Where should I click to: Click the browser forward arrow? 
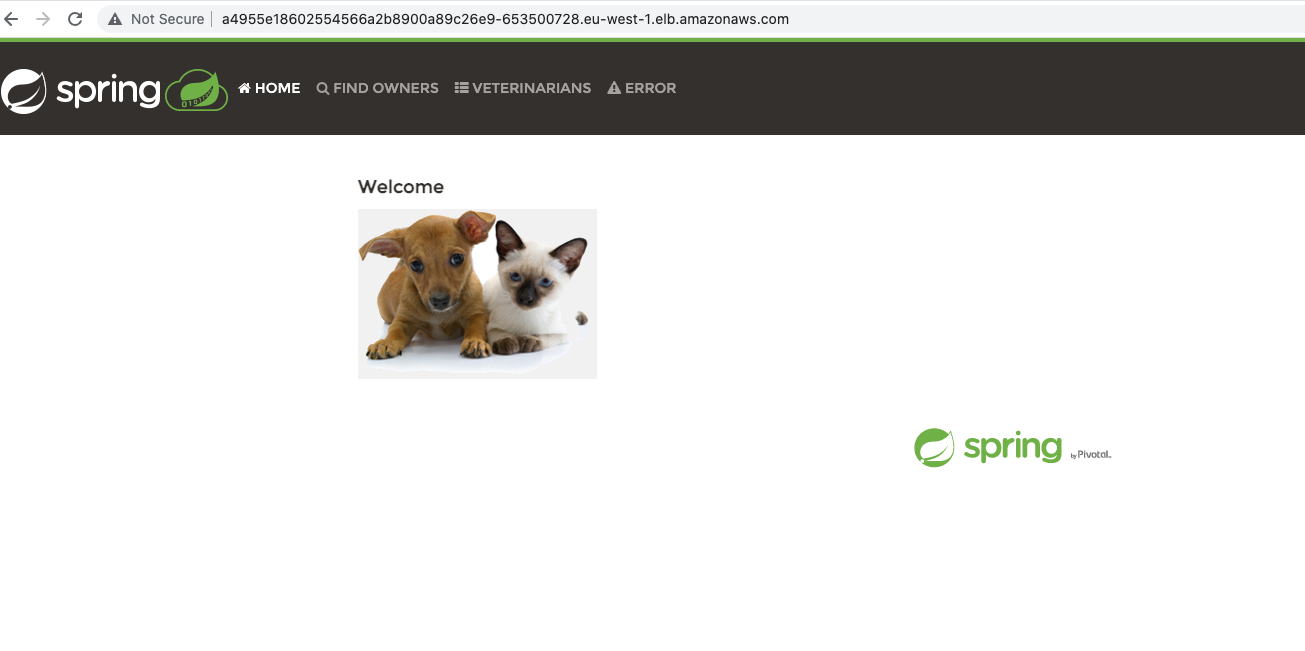pyautogui.click(x=42, y=19)
